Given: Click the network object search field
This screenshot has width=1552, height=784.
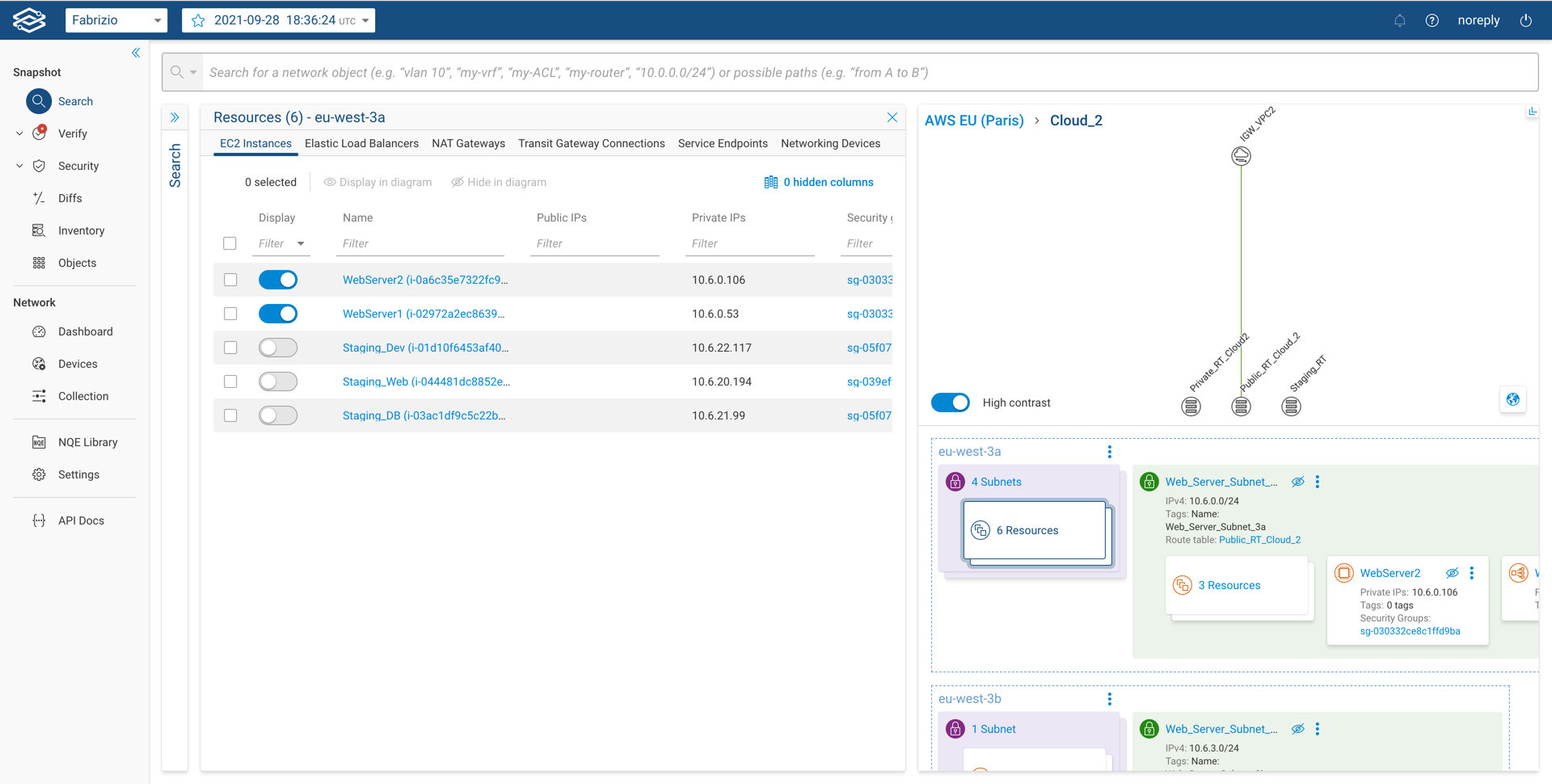Looking at the screenshot, I should [869, 73].
